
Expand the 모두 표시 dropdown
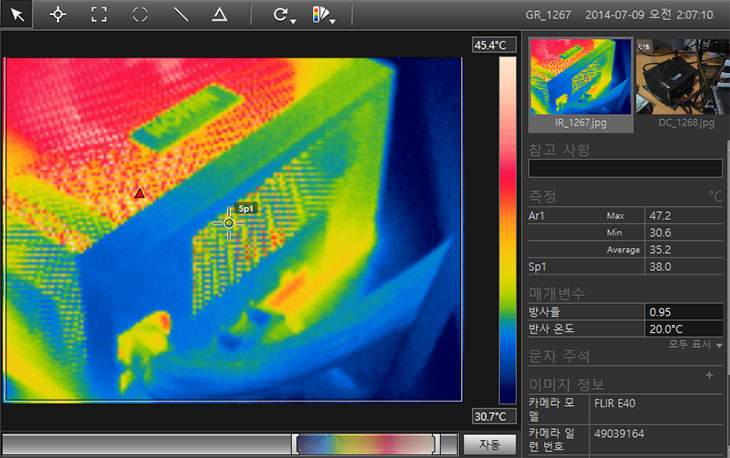[x=696, y=344]
